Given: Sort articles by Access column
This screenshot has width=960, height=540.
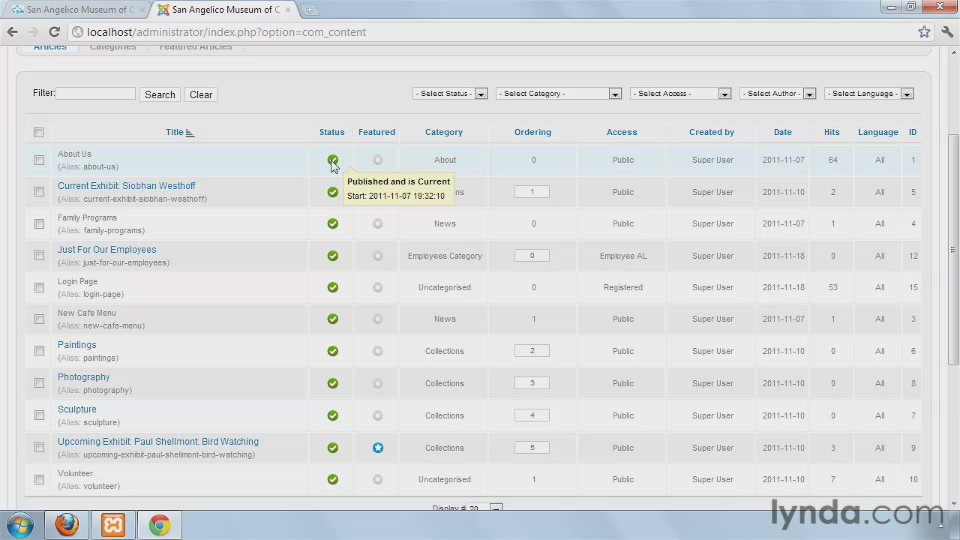Looking at the screenshot, I should click(x=622, y=132).
